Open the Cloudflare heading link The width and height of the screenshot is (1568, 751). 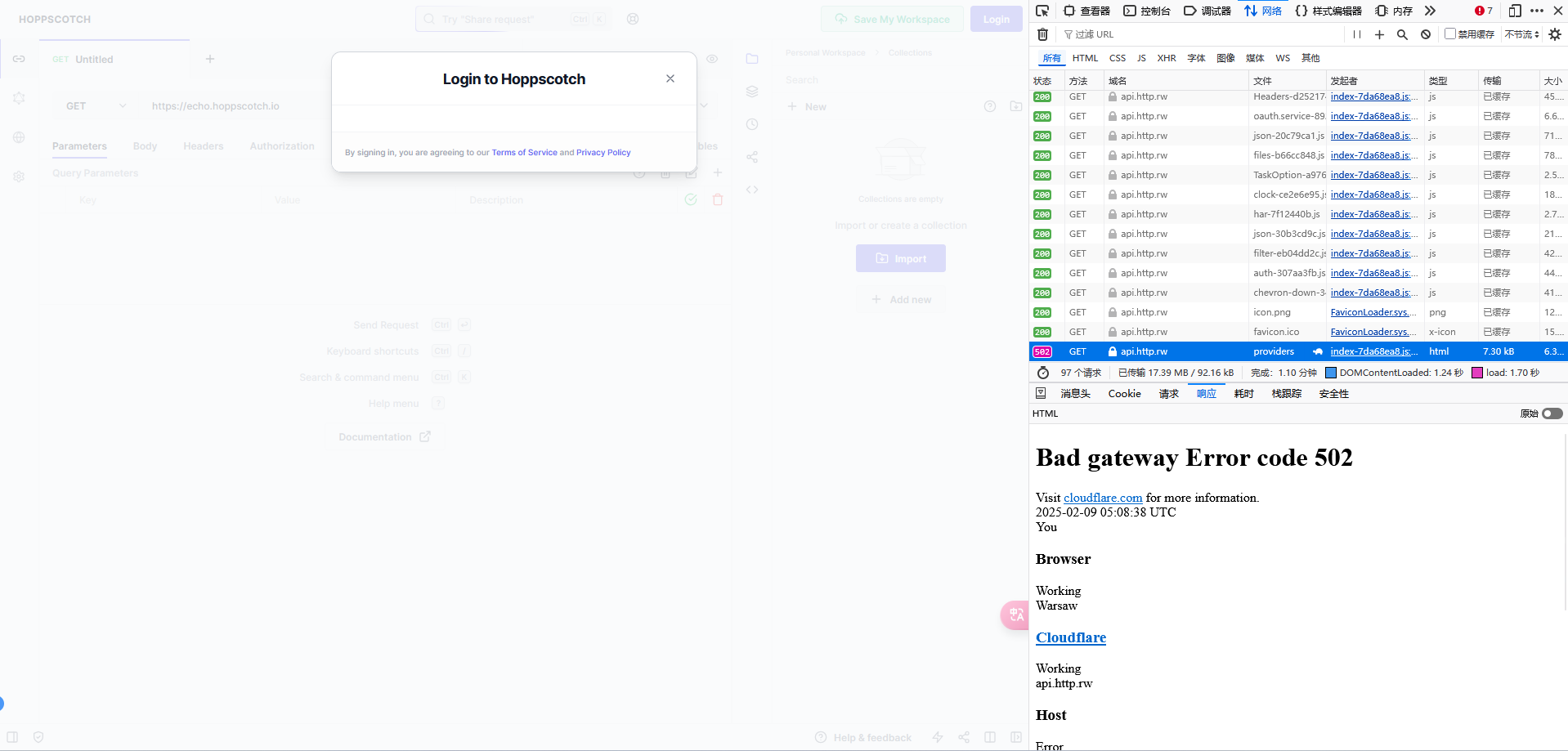(x=1071, y=637)
